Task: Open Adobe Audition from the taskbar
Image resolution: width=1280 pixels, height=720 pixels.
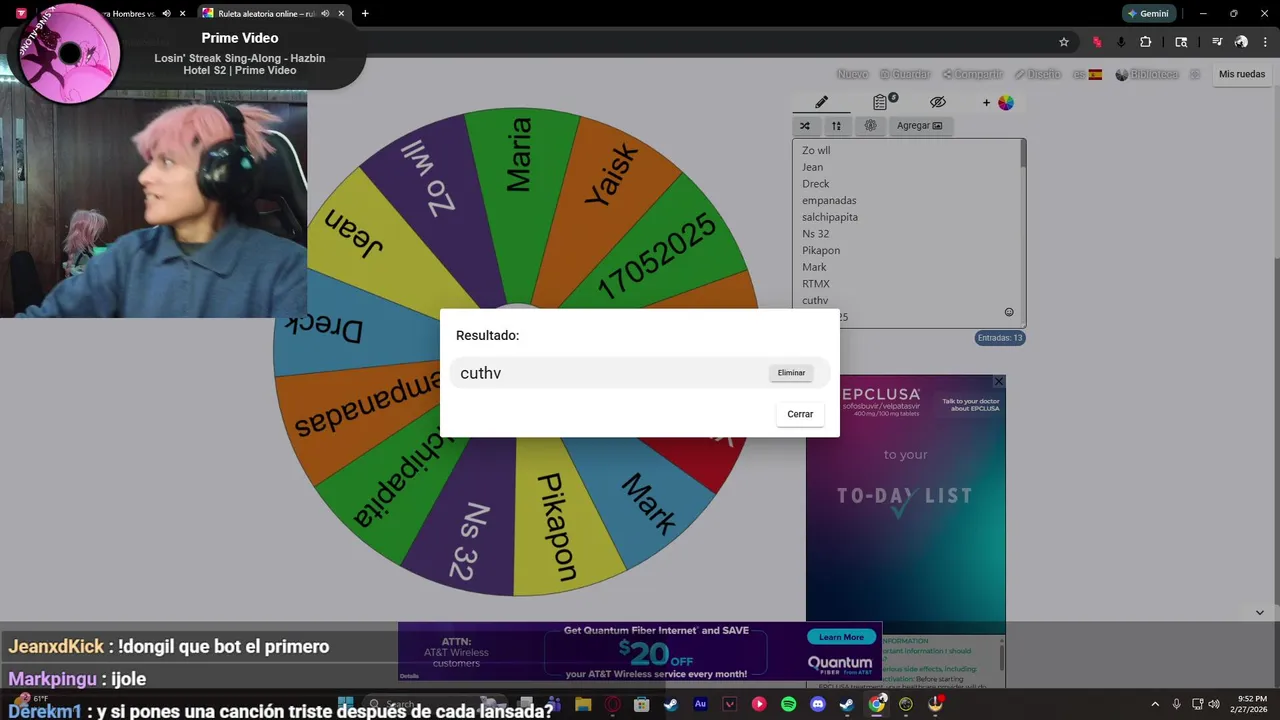Action: (x=700, y=705)
